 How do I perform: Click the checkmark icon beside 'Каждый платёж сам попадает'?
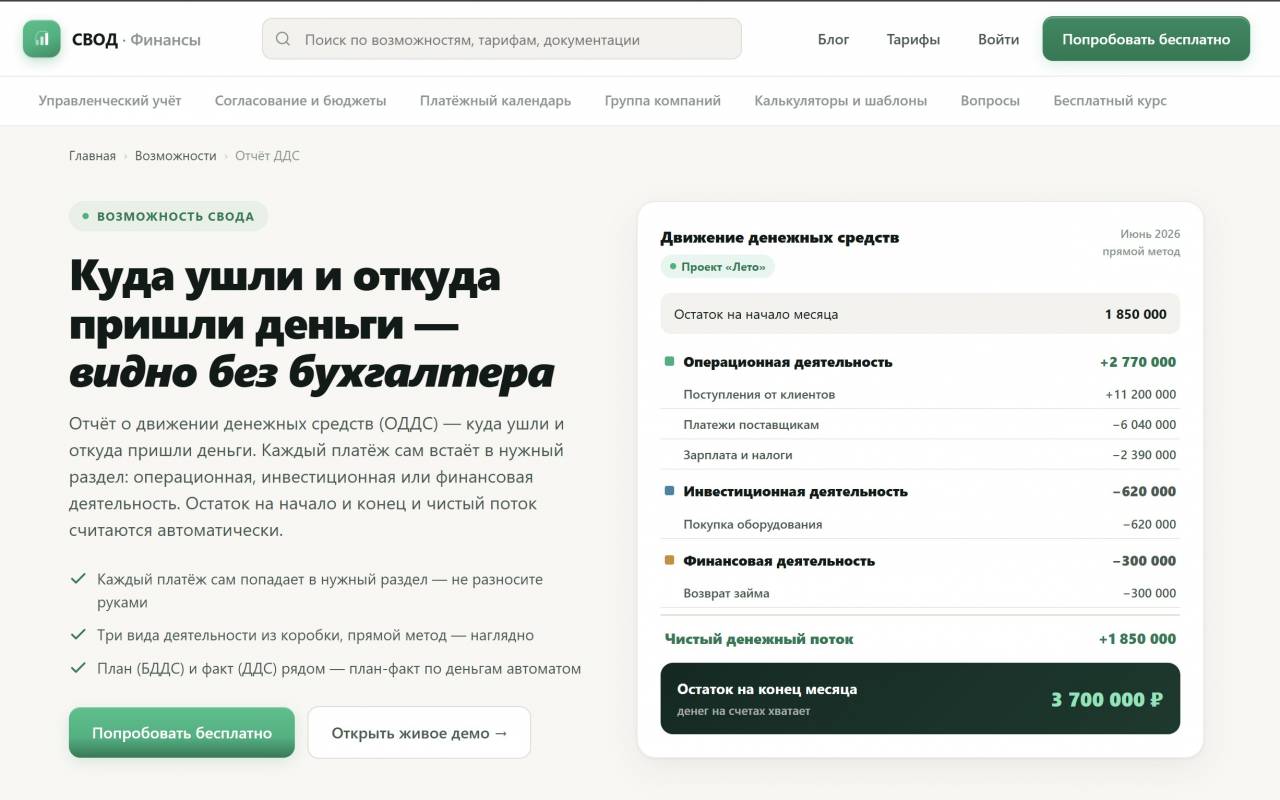[77, 579]
